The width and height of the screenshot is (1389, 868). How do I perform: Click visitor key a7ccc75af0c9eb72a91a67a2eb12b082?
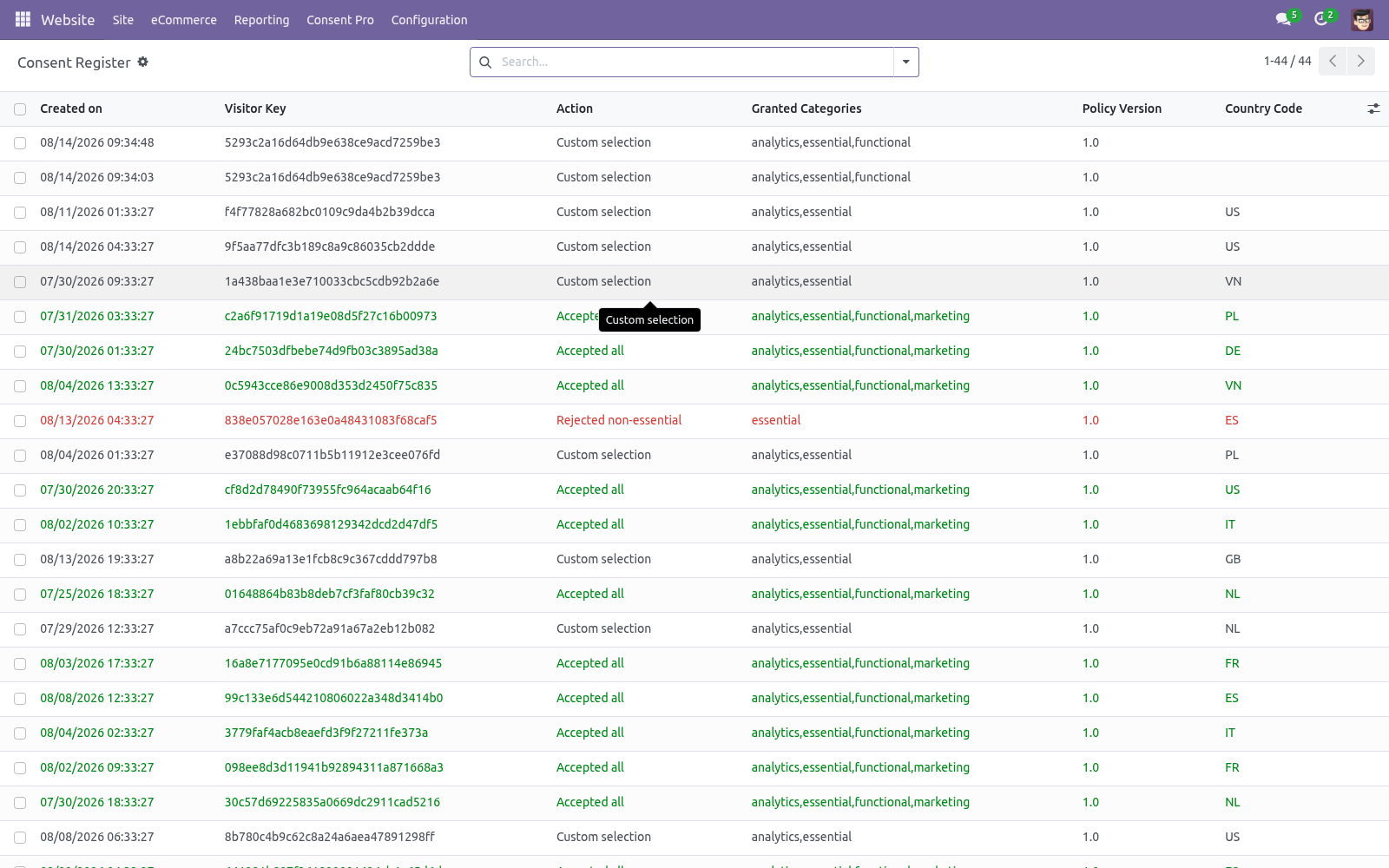pos(330,628)
